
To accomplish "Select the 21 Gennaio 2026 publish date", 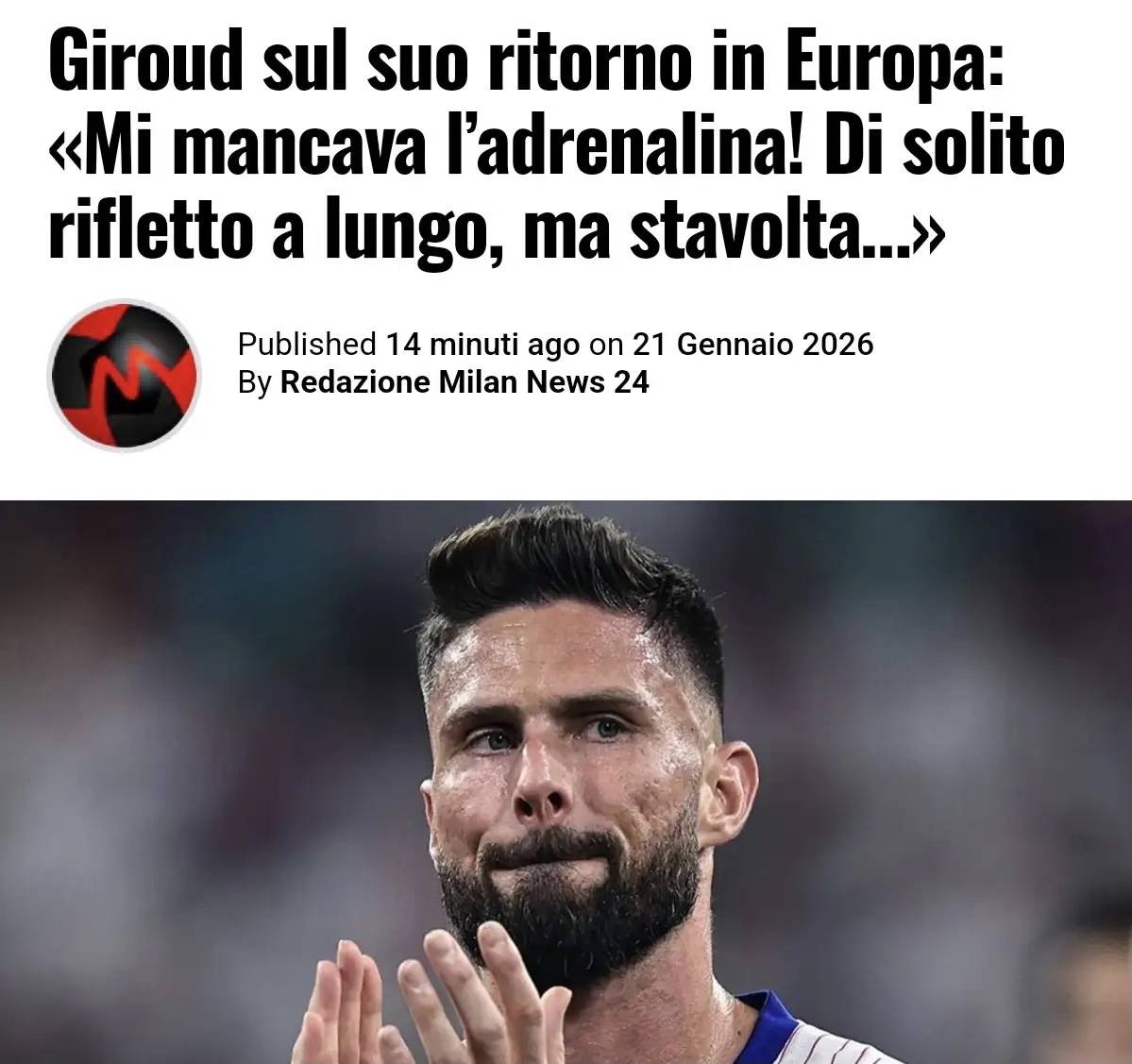I will pos(753,345).
